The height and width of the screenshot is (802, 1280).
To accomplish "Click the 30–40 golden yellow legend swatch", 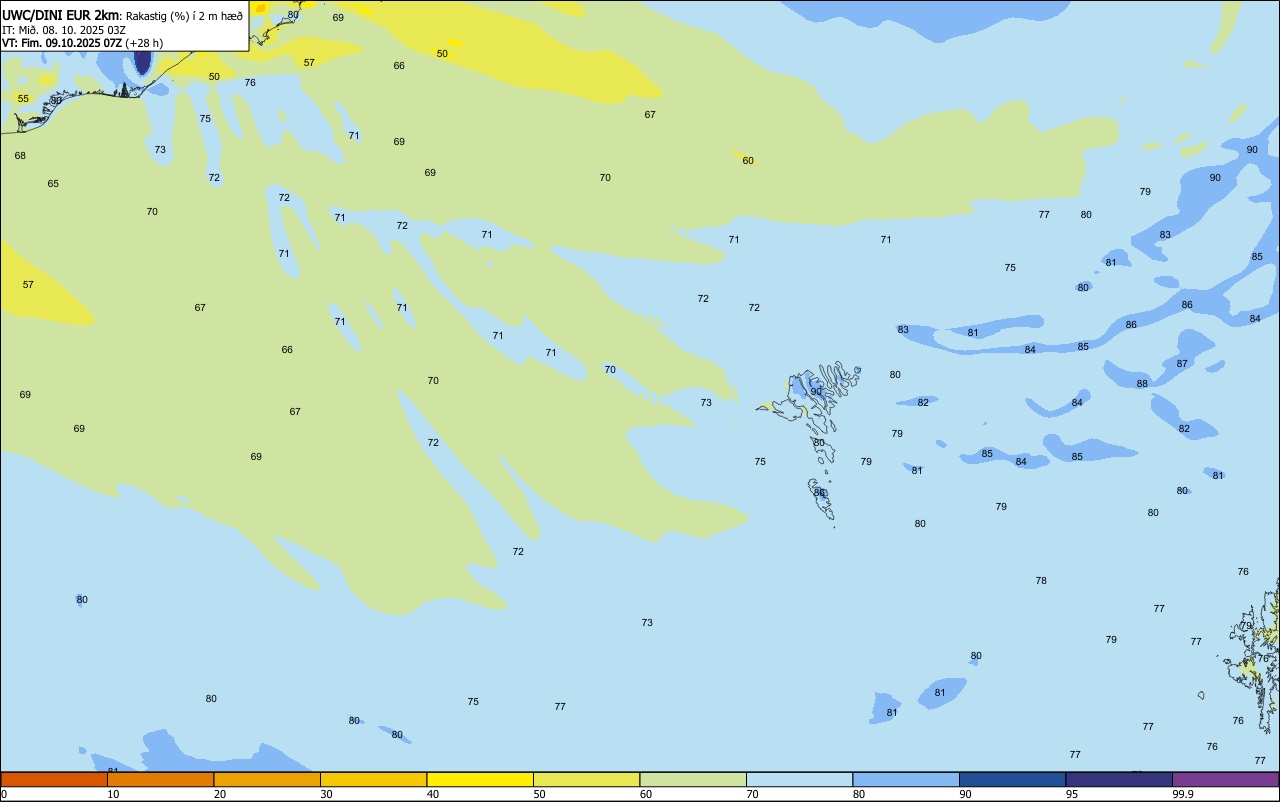I will point(373,779).
